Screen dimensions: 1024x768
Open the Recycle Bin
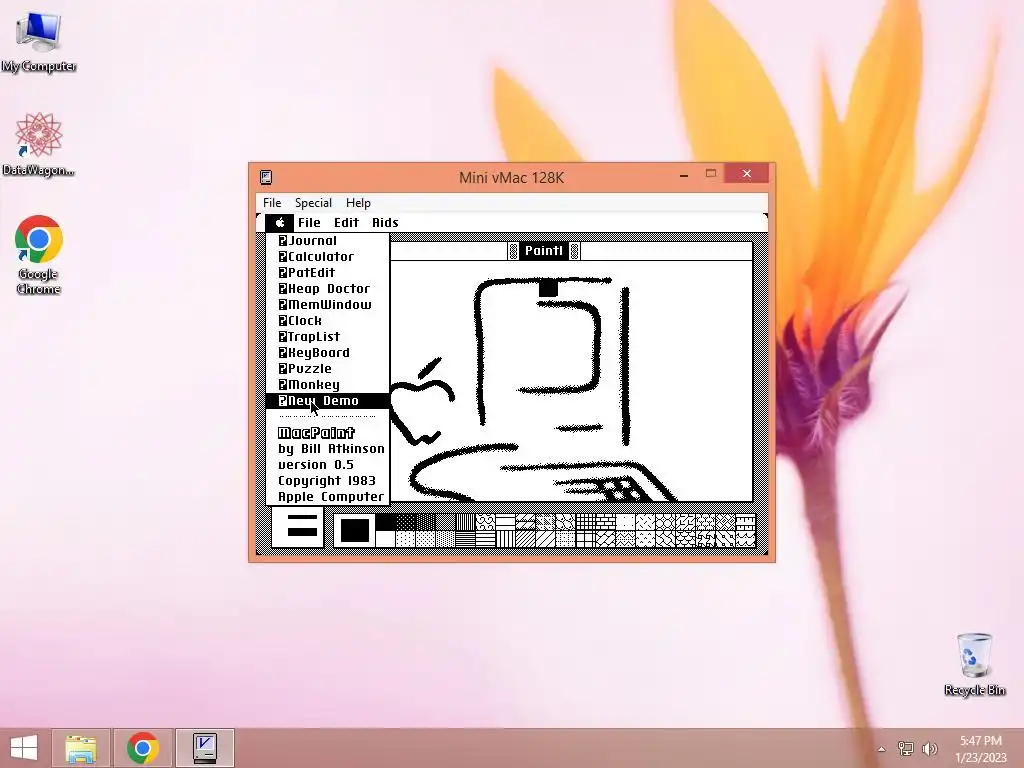[x=974, y=664]
